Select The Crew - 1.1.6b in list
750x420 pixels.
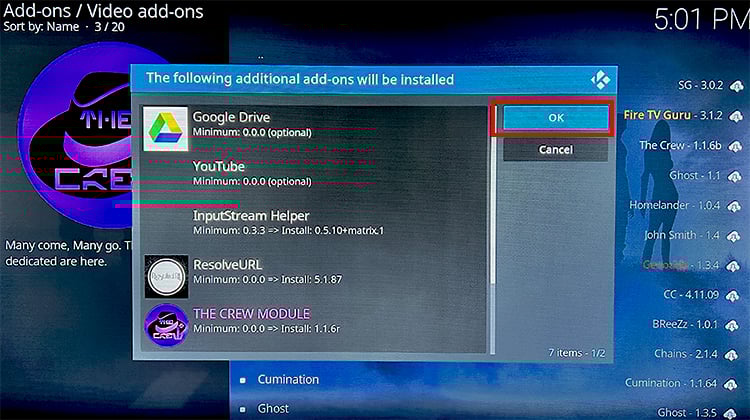tap(680, 145)
